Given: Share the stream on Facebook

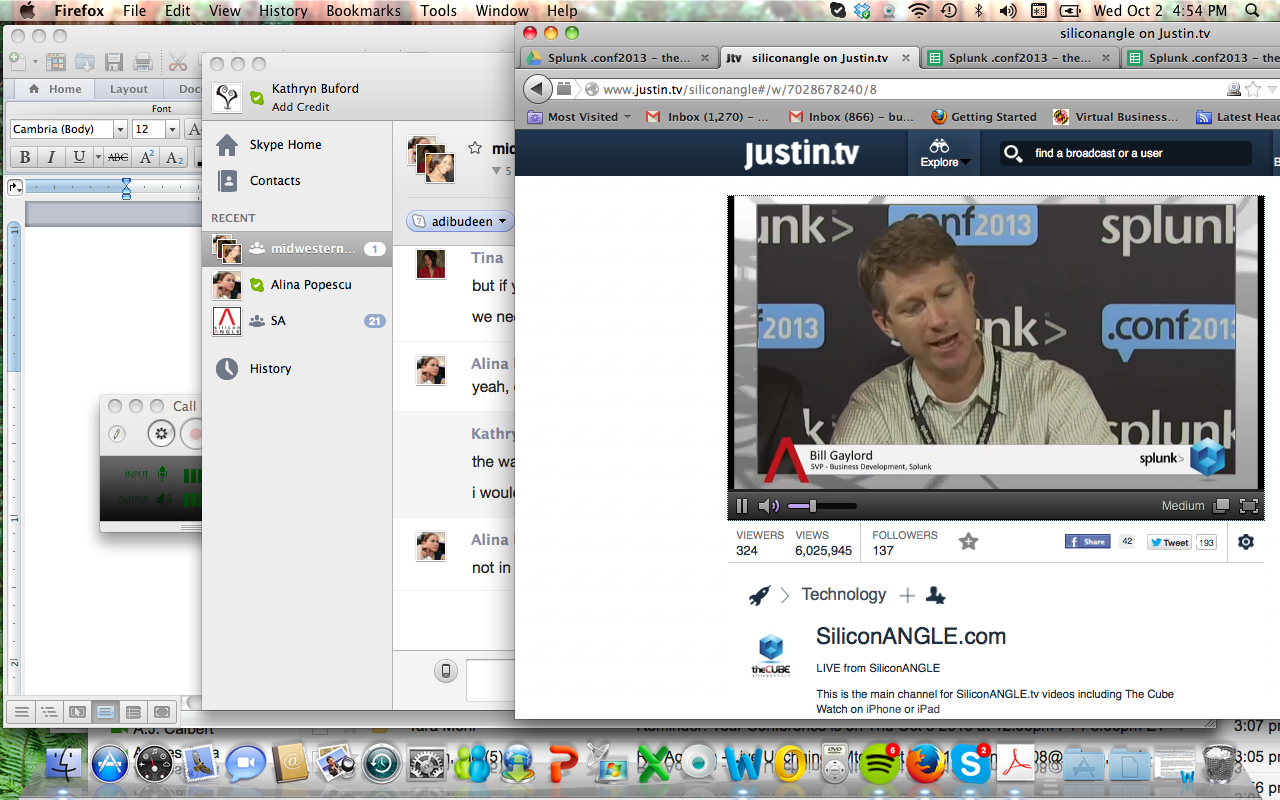Looking at the screenshot, I should tap(1087, 542).
